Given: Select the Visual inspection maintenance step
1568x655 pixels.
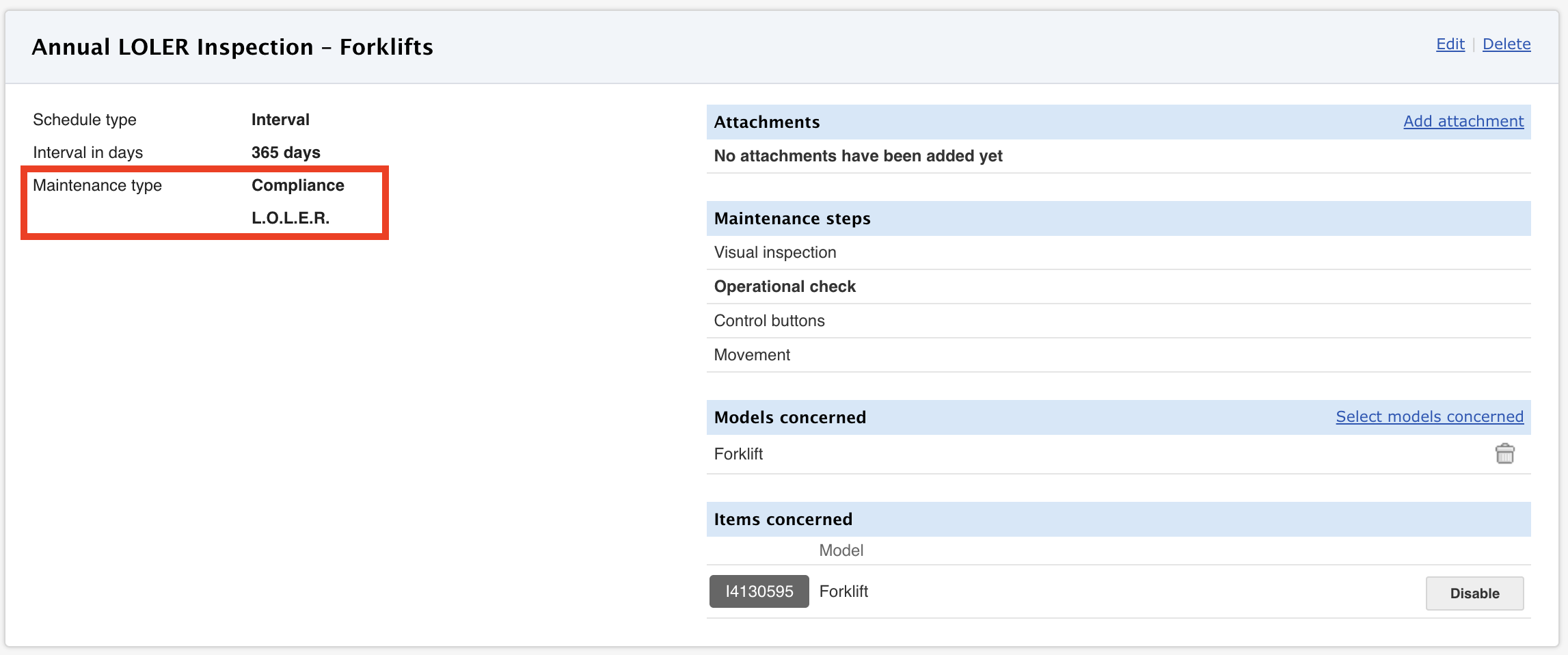Looking at the screenshot, I should coord(774,253).
